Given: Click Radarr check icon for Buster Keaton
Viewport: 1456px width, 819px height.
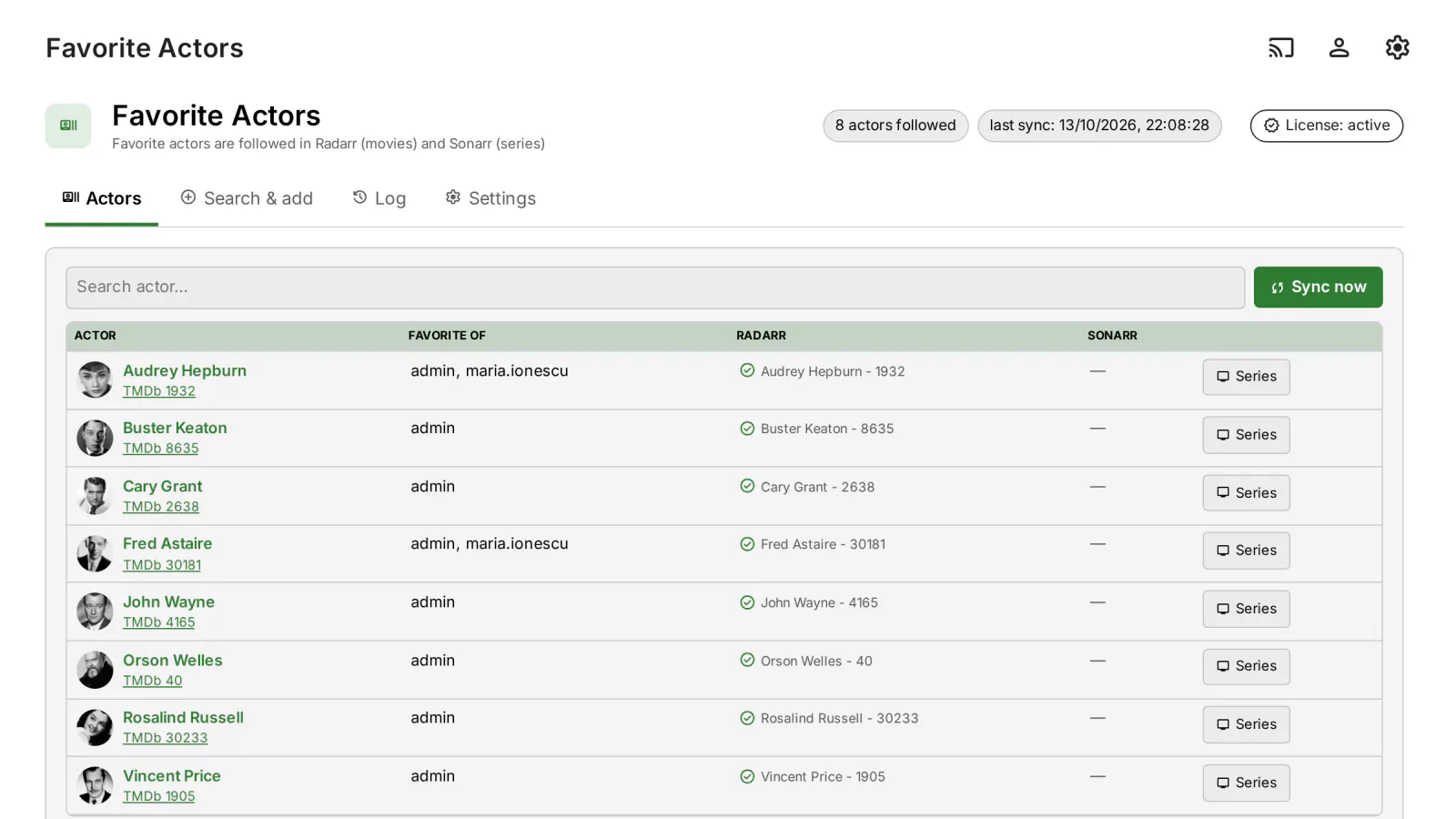Looking at the screenshot, I should coord(747,429).
